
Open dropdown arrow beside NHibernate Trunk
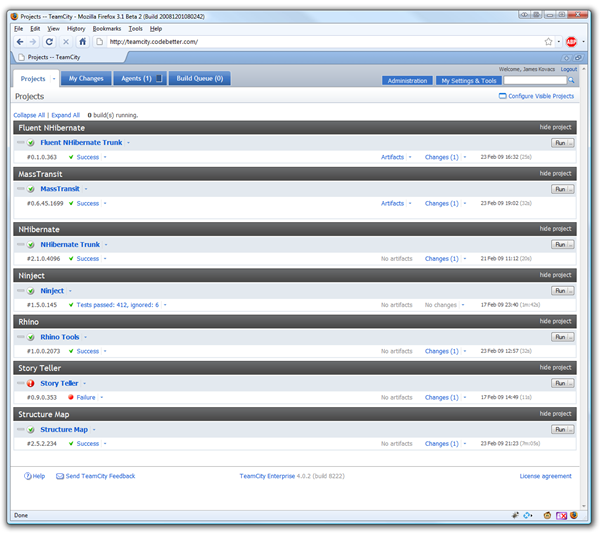point(106,245)
